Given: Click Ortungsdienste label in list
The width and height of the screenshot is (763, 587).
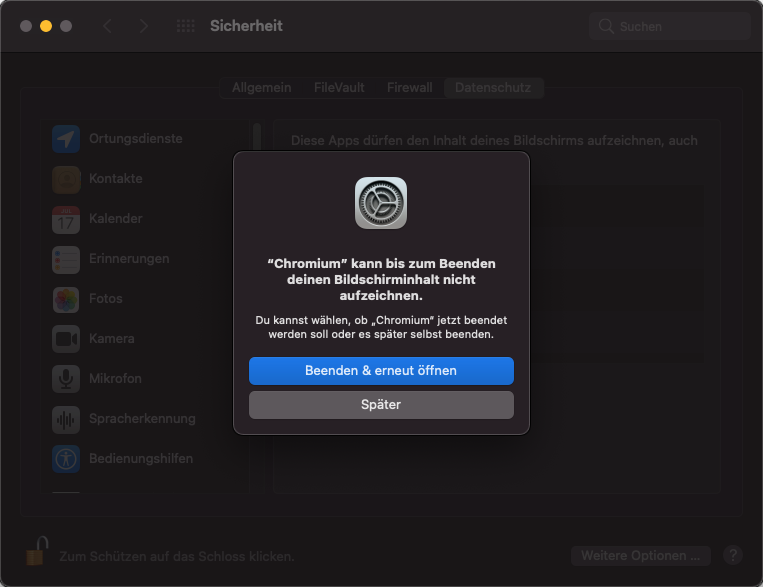Looking at the screenshot, I should (136, 139).
